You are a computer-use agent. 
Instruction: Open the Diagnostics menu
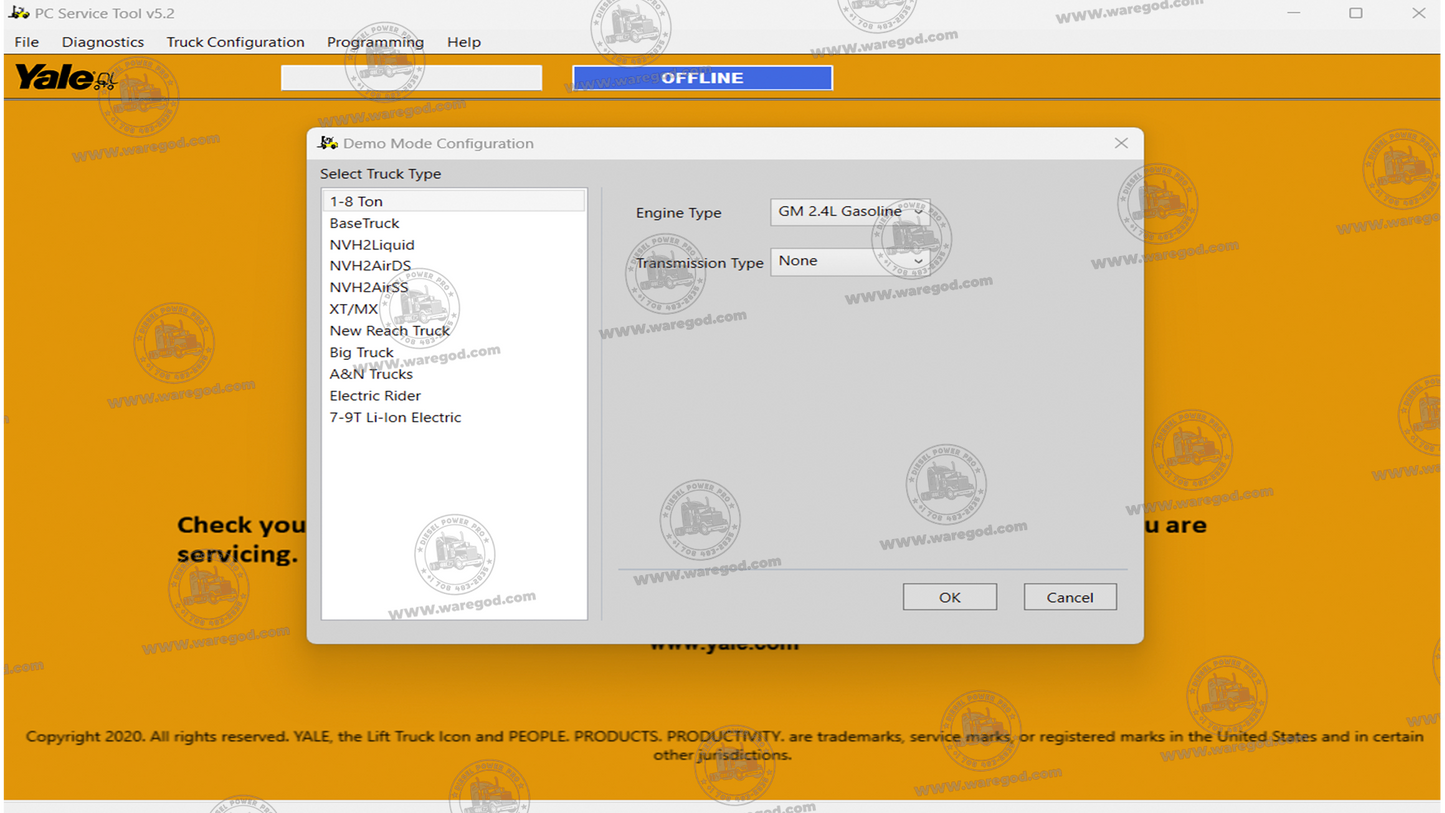[103, 42]
